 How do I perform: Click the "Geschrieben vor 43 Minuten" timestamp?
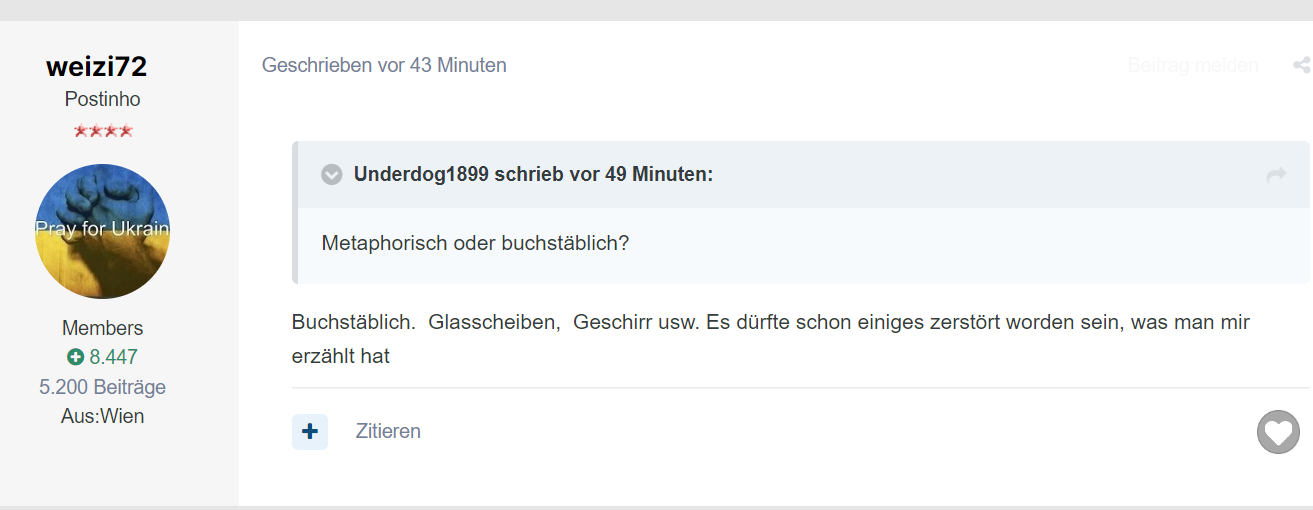(384, 66)
